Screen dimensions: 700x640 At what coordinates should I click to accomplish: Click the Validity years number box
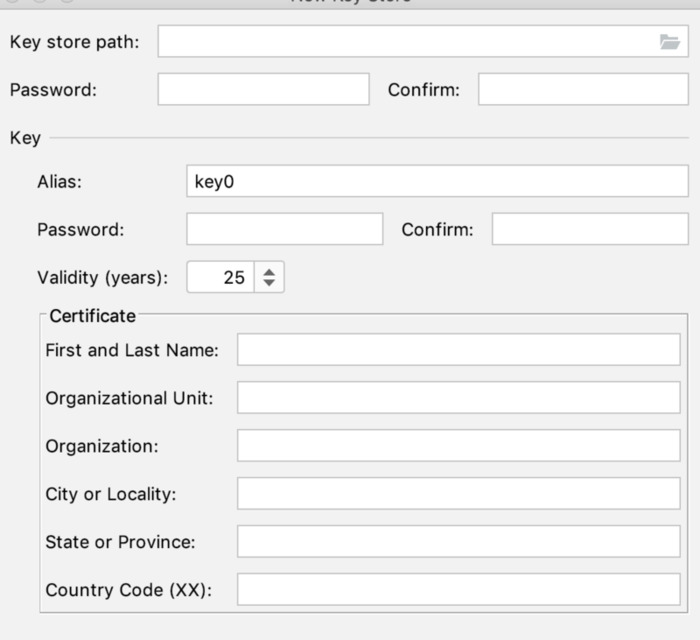point(222,277)
